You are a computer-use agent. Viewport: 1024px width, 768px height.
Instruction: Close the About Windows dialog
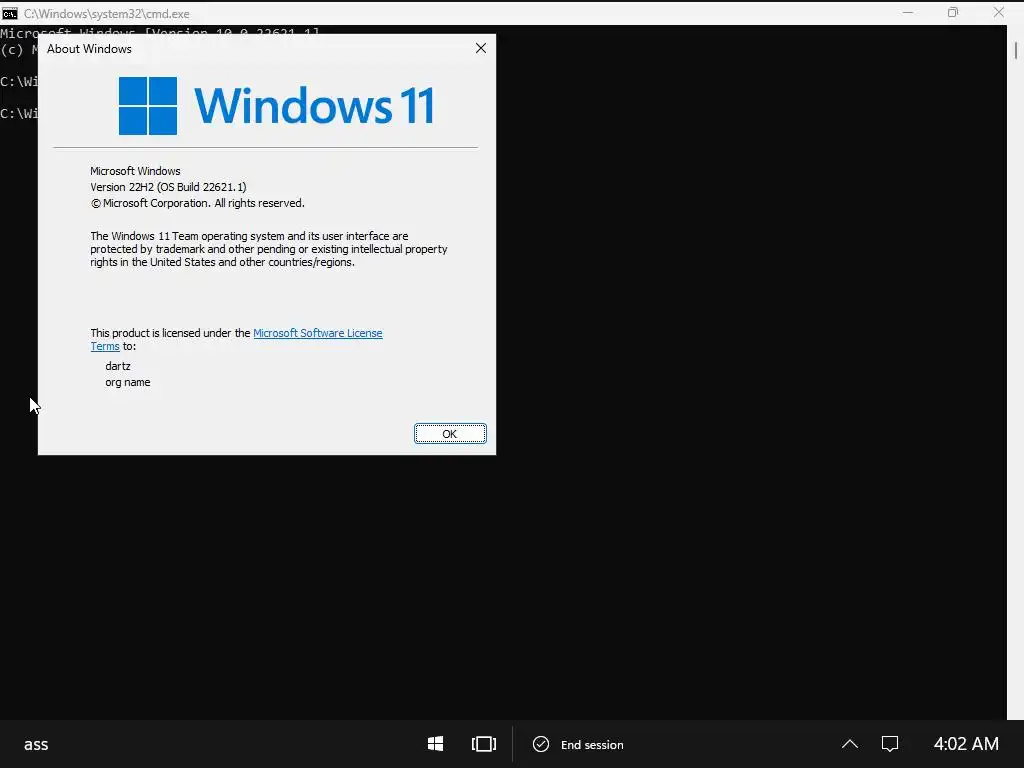coord(481,48)
